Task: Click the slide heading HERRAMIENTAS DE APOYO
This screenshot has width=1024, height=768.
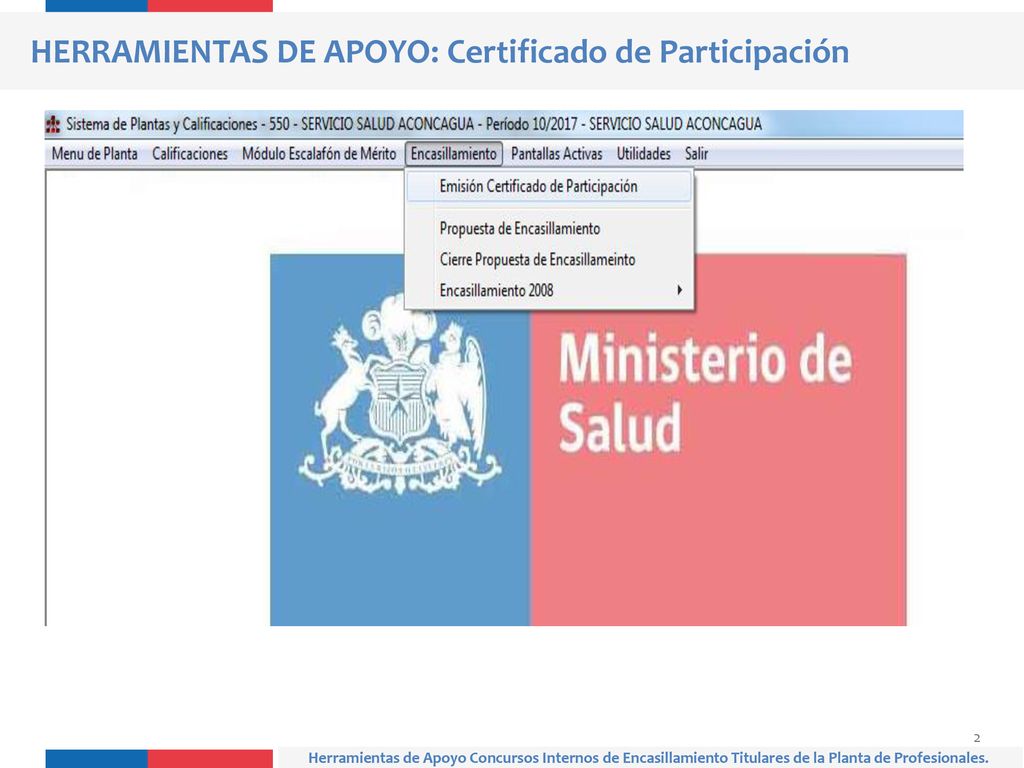Action: (440, 52)
